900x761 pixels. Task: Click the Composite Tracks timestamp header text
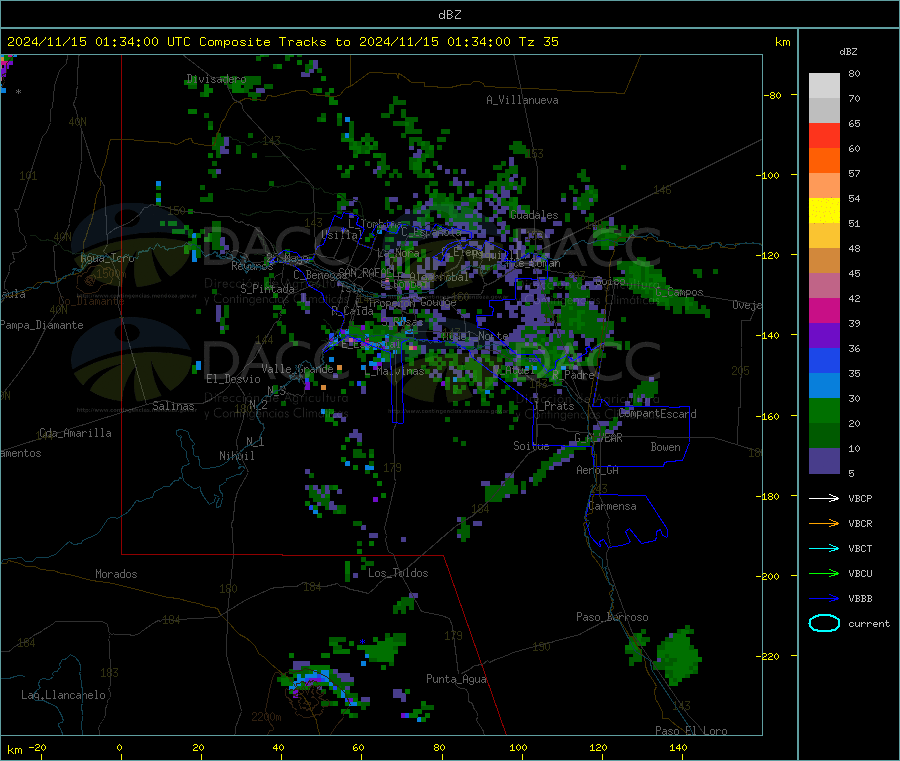click(283, 42)
